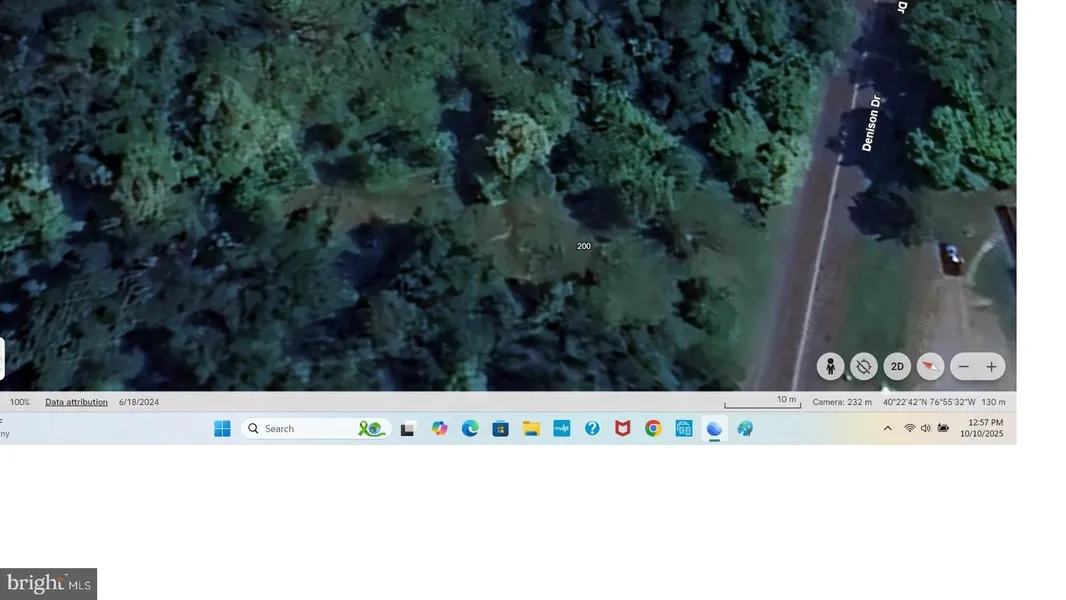Open the Data attribution link
This screenshot has height=600, width=1066.
(76, 402)
